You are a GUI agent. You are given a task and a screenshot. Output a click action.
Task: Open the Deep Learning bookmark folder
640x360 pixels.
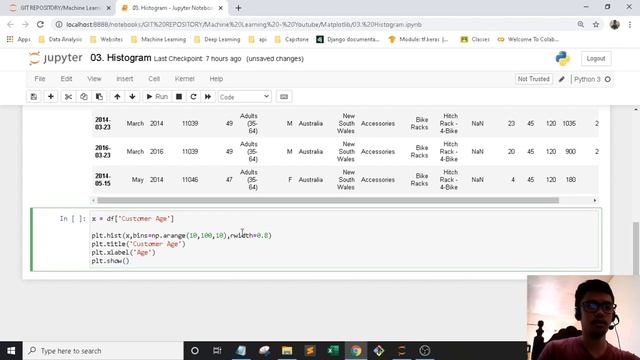(217, 39)
